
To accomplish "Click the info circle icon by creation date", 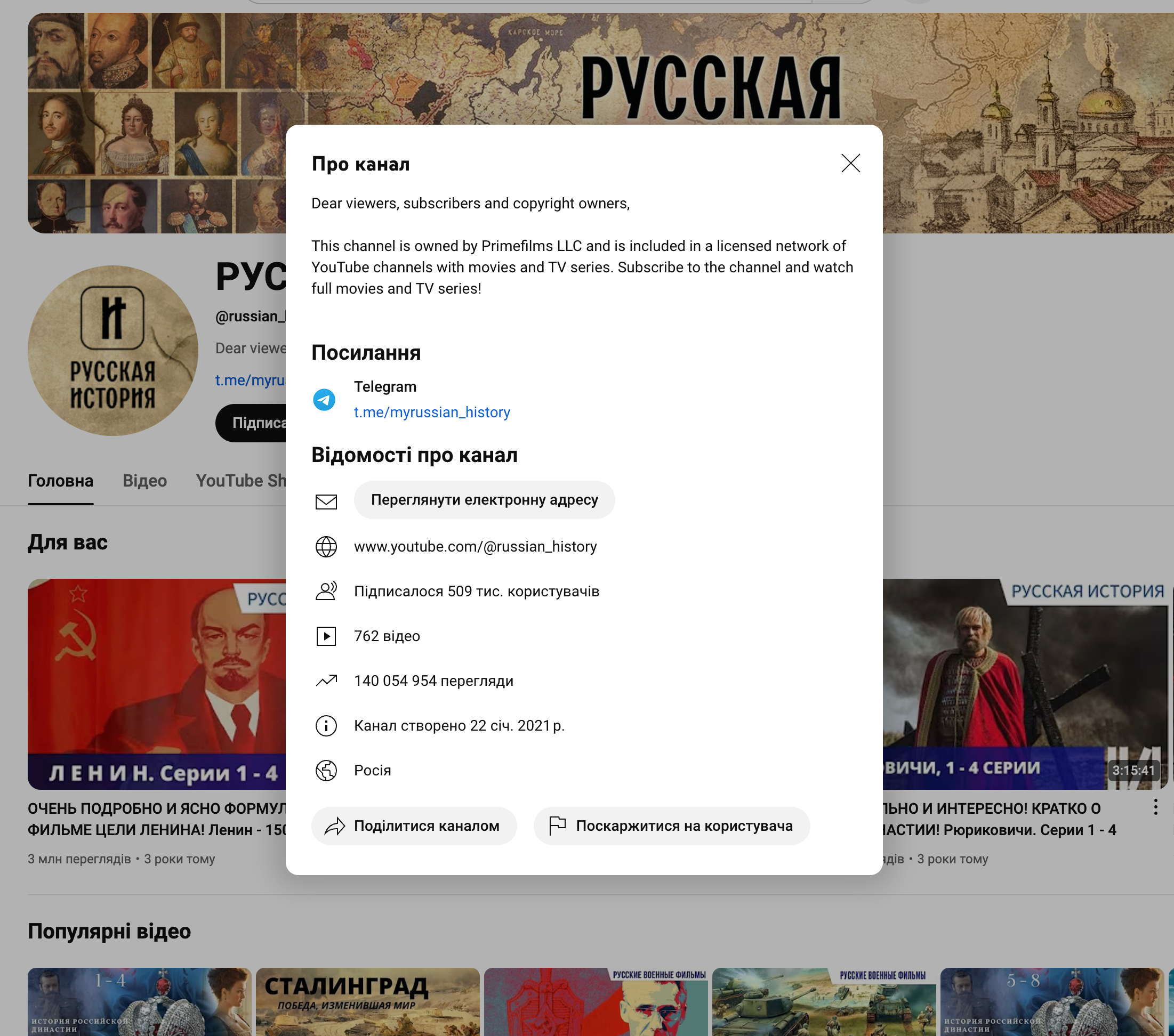I will point(326,725).
